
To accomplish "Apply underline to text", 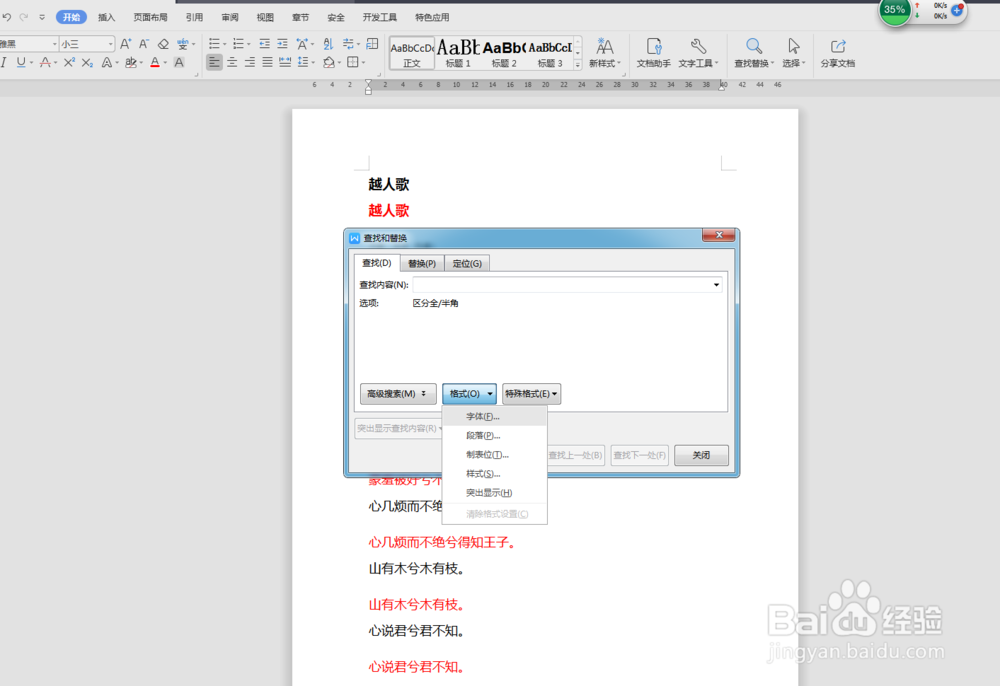I will click(21, 63).
